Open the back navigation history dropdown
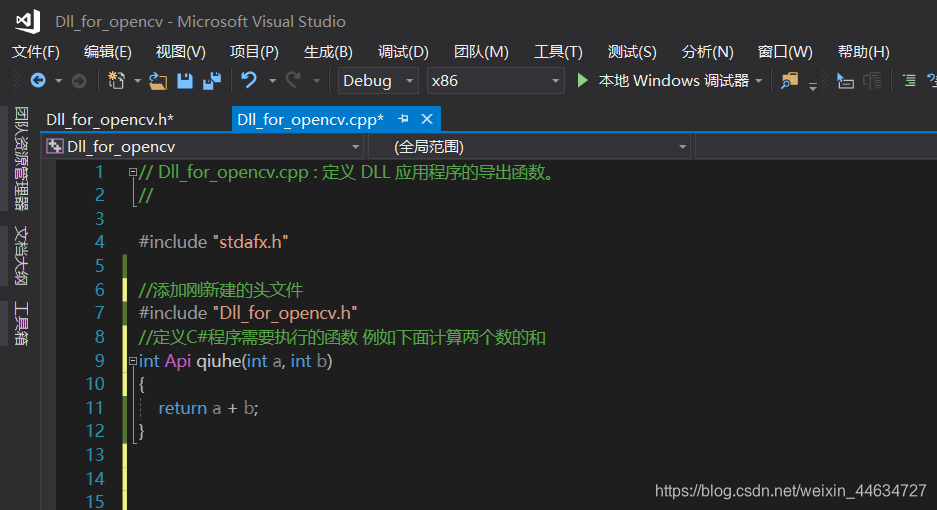The height and width of the screenshot is (510, 937). pos(59,81)
